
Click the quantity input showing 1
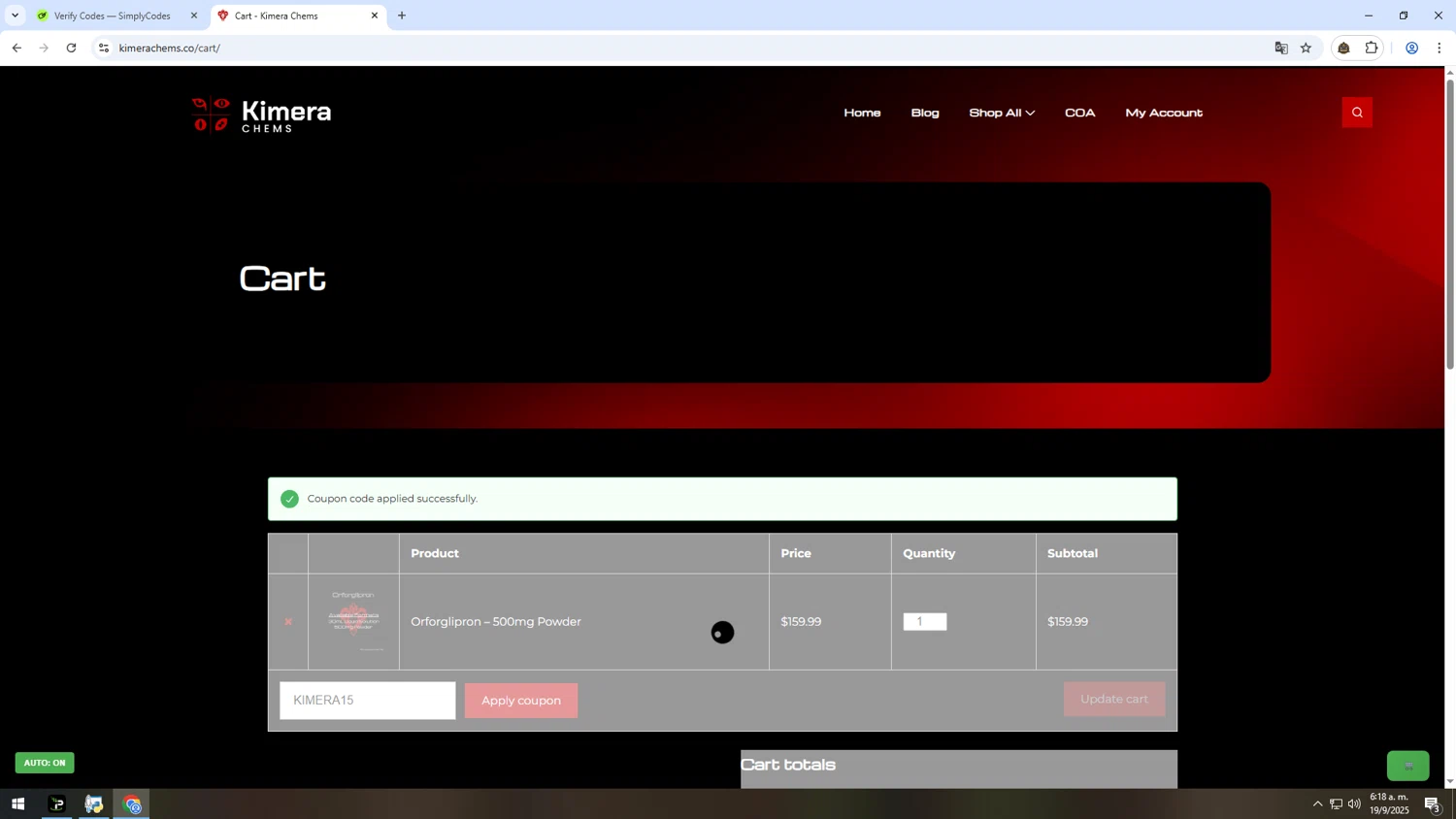[925, 622]
